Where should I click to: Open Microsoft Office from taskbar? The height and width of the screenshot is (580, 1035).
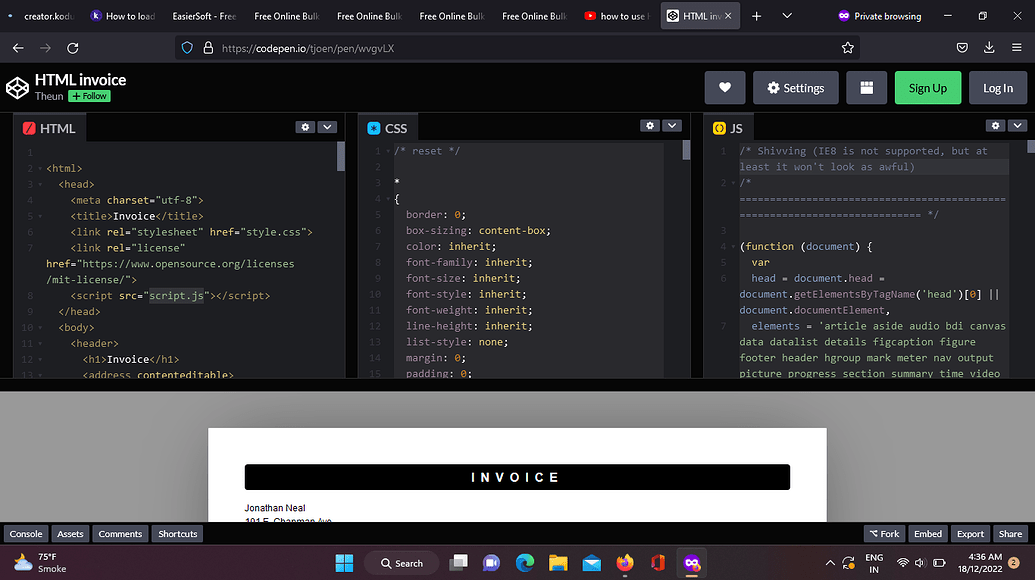click(x=658, y=564)
